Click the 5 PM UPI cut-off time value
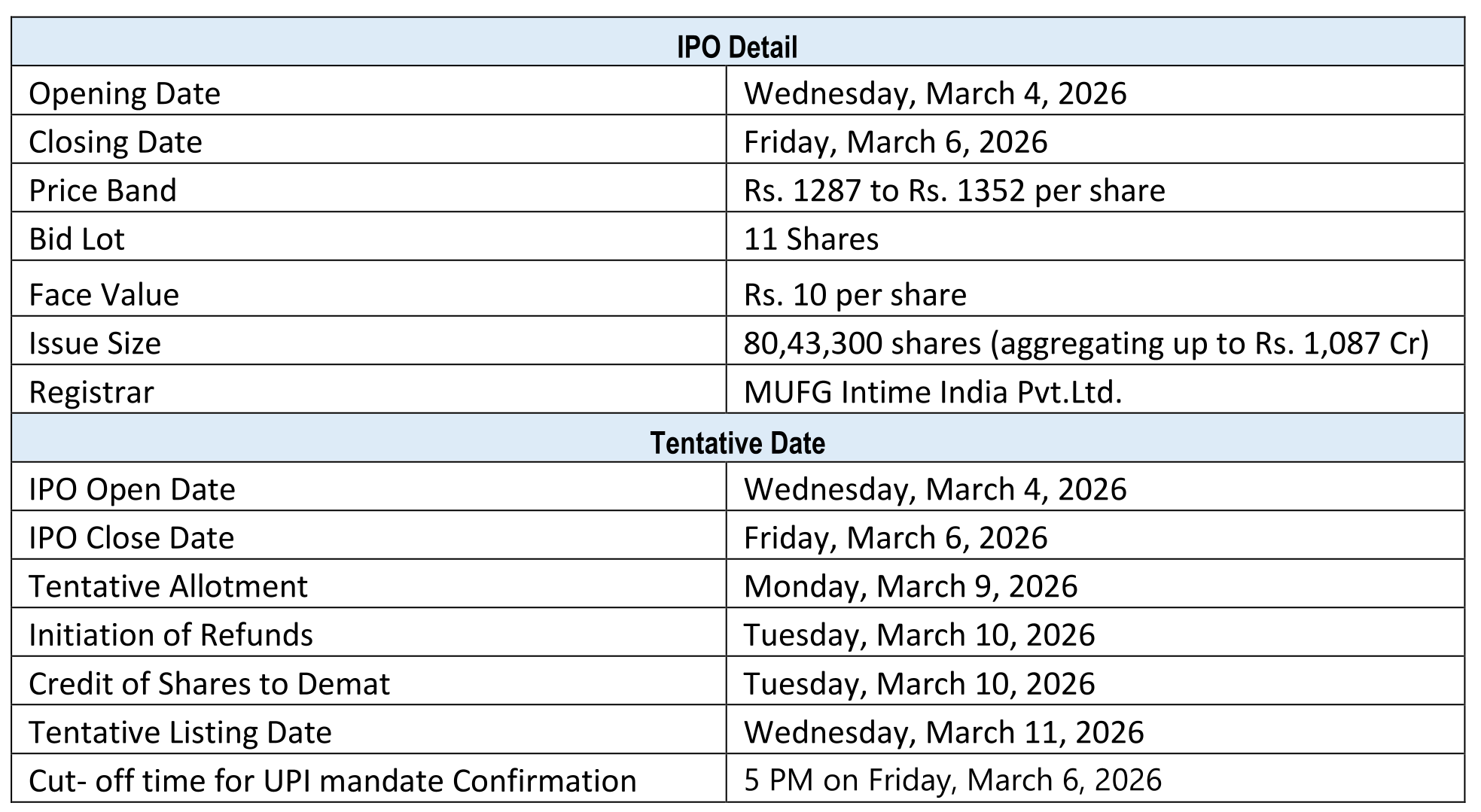 952,780
